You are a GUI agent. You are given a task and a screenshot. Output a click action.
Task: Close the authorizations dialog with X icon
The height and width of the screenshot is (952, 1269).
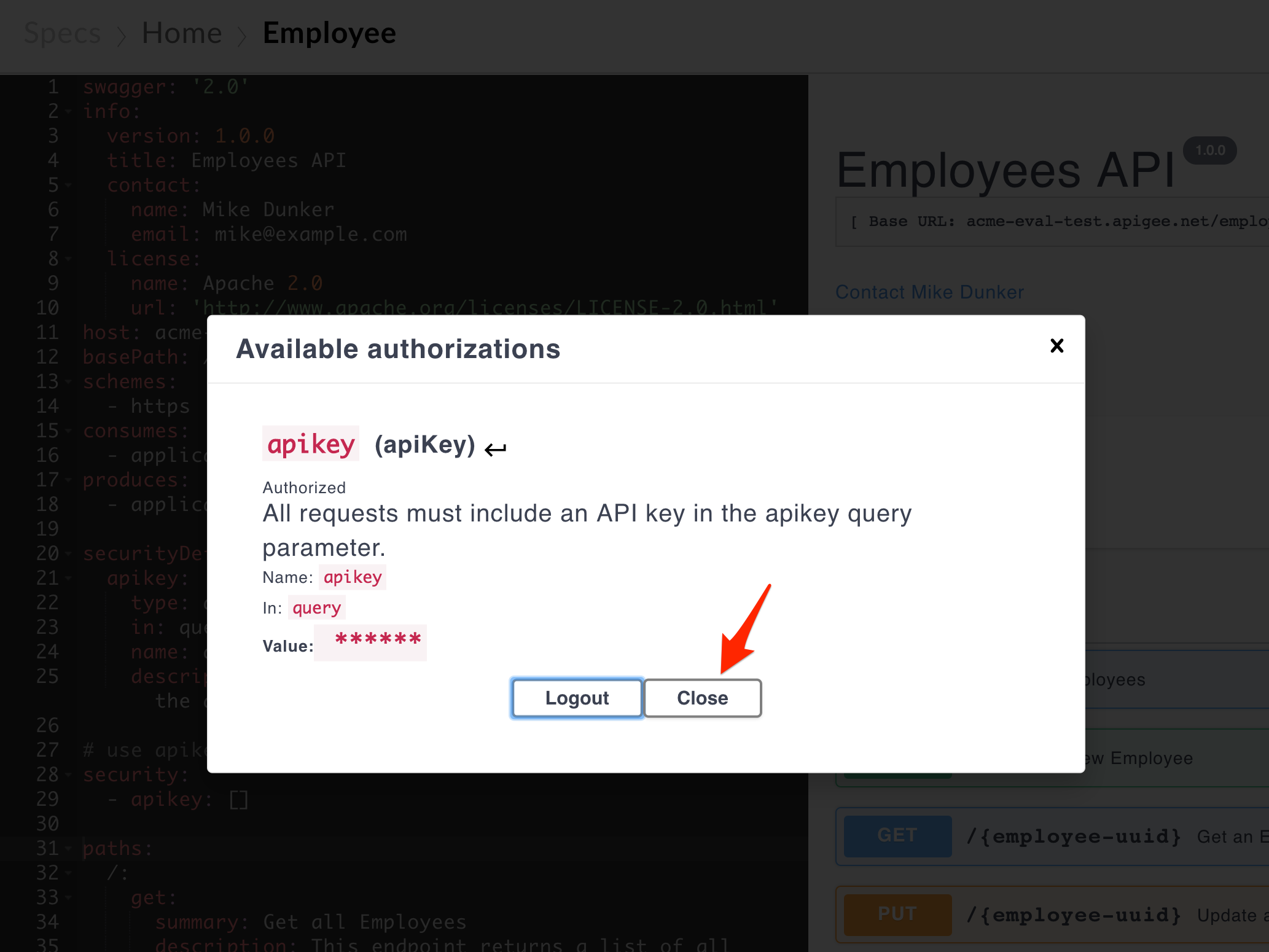tap(1056, 346)
